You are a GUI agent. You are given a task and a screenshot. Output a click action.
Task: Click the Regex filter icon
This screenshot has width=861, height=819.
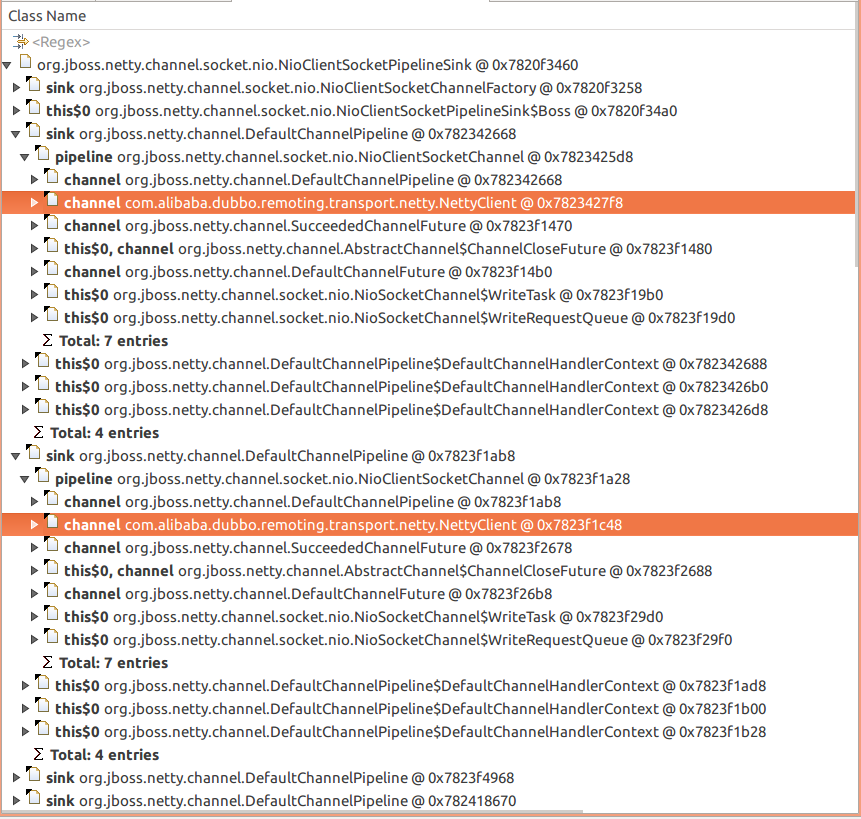(21, 42)
